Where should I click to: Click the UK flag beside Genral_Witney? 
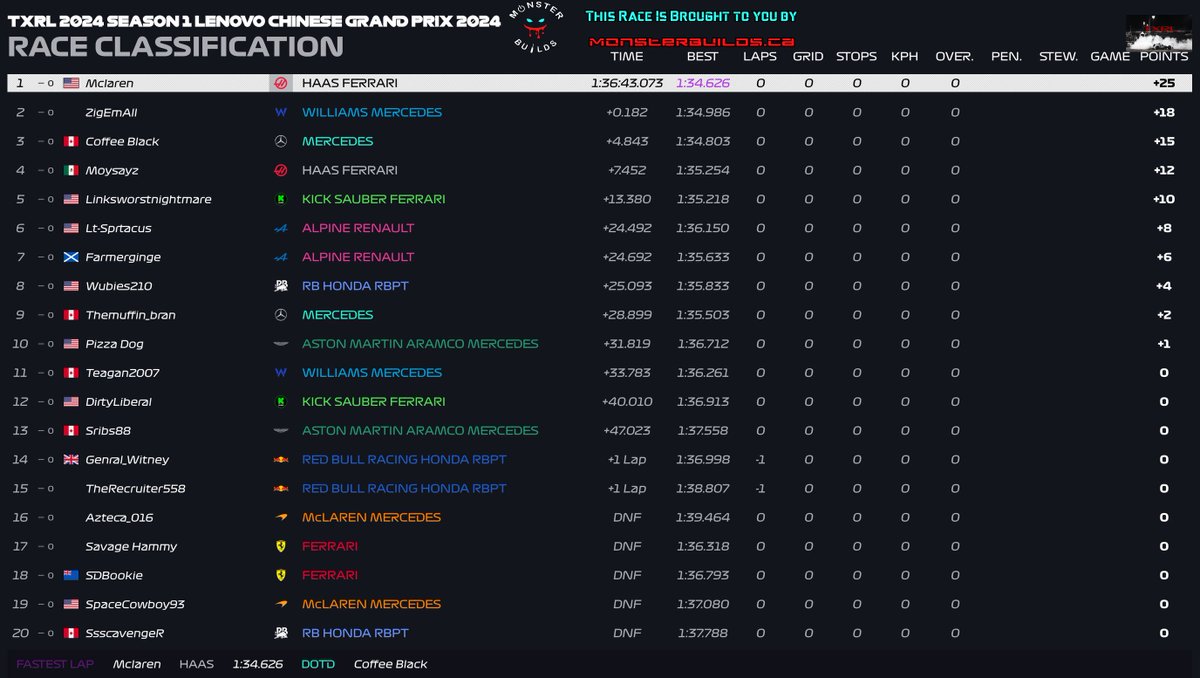pos(71,460)
